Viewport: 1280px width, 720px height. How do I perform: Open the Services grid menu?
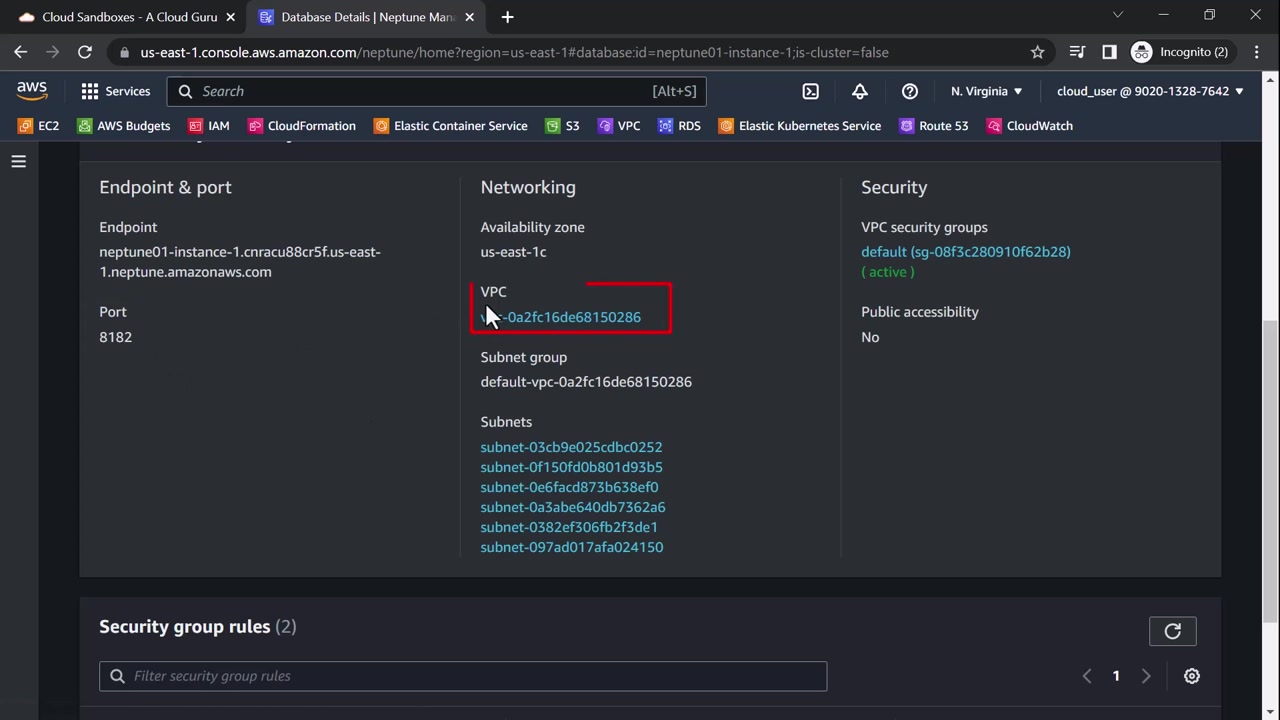point(115,91)
